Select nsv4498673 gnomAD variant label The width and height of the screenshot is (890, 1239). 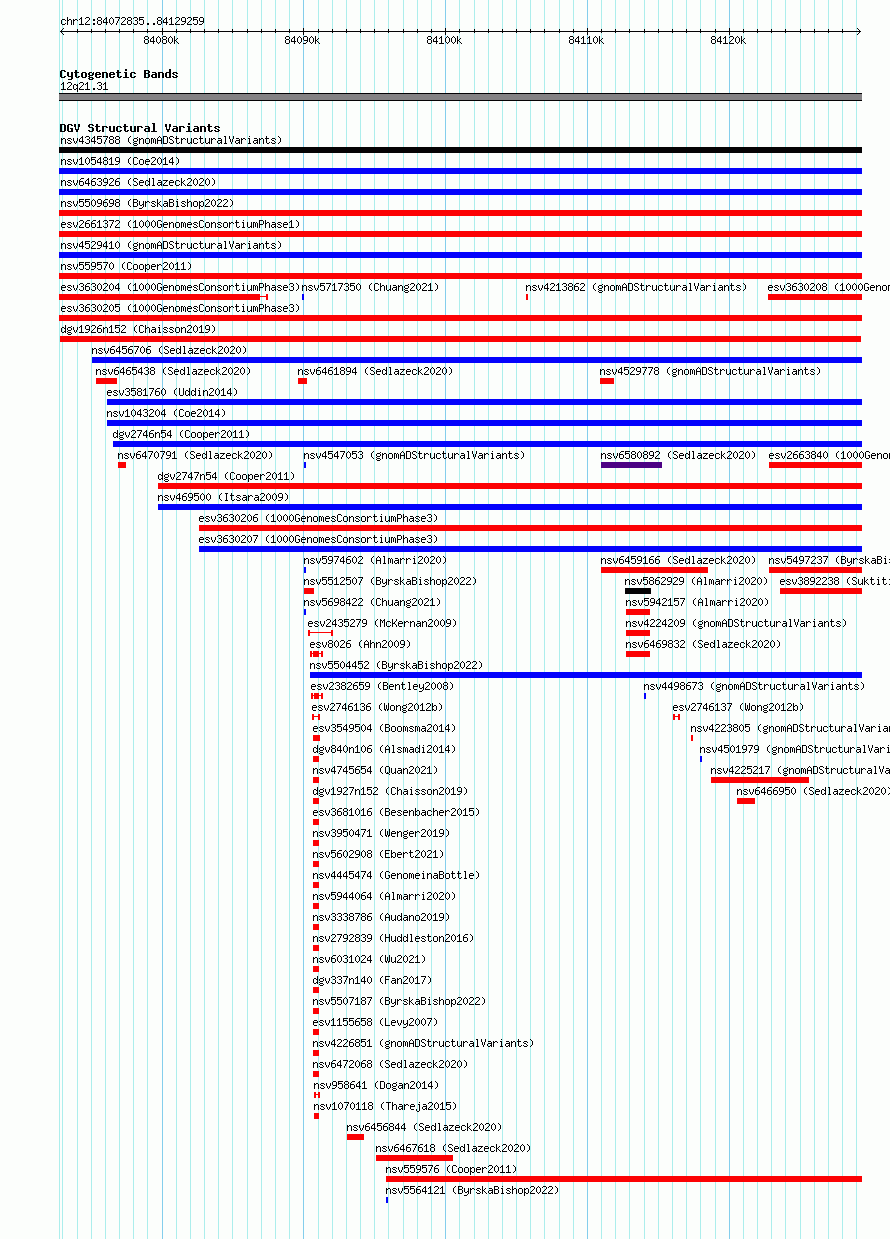(x=753, y=686)
